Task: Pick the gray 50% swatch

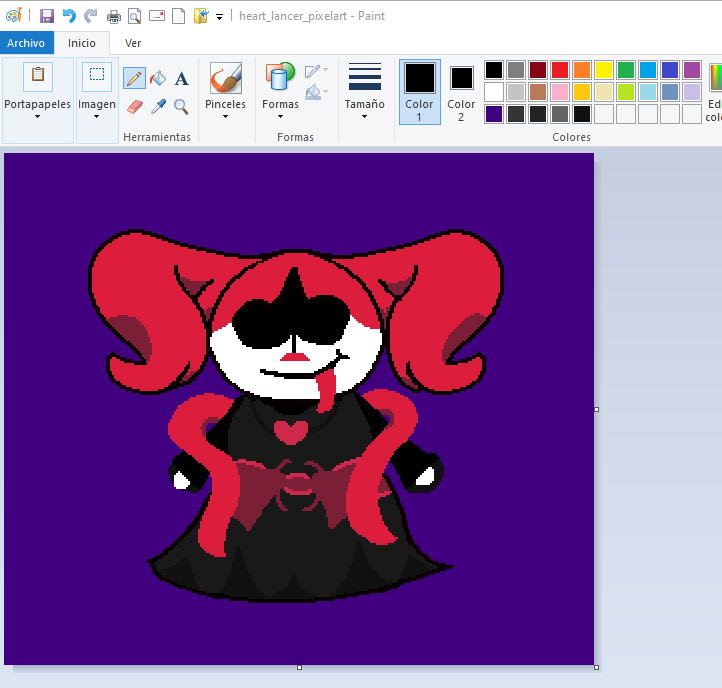Action: pos(516,70)
